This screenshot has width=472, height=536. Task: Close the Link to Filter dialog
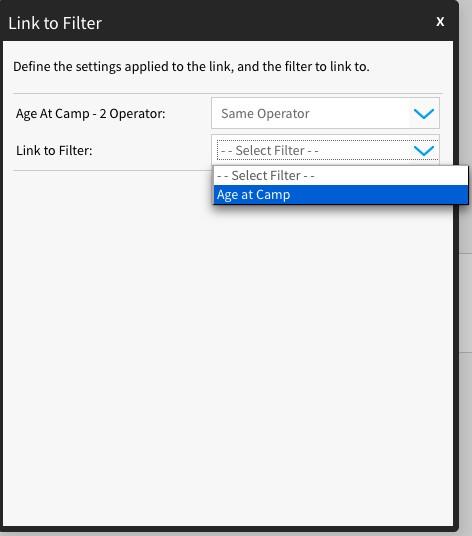point(440,22)
